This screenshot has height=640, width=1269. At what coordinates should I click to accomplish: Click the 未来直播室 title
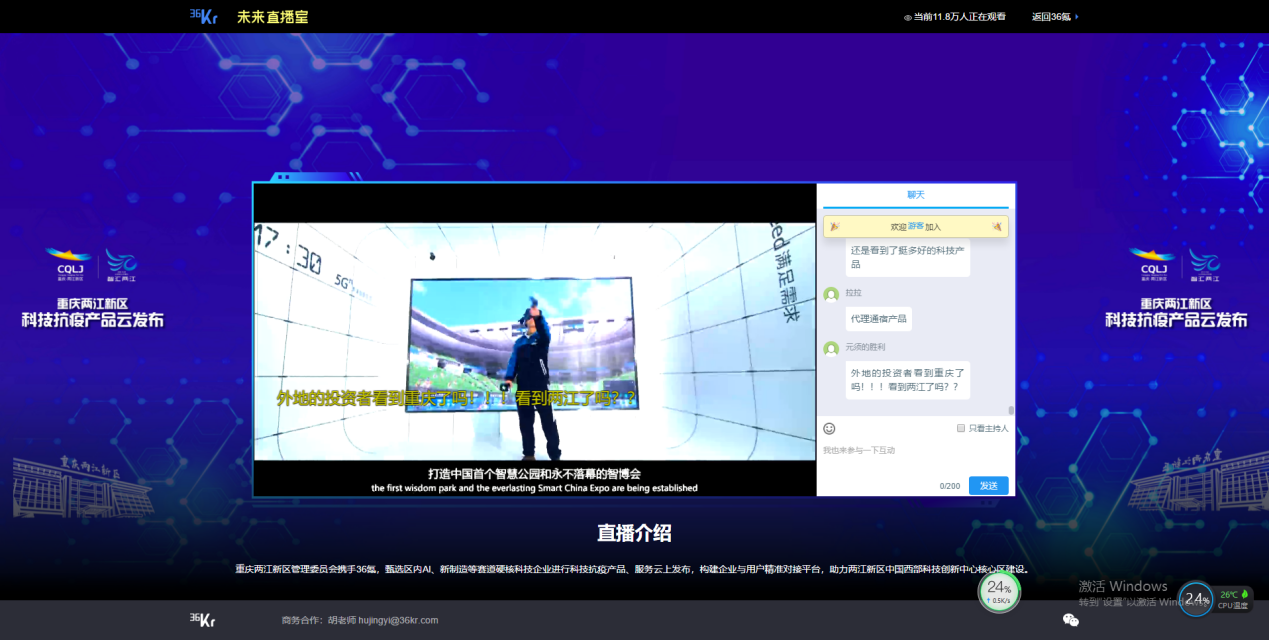(x=272, y=17)
